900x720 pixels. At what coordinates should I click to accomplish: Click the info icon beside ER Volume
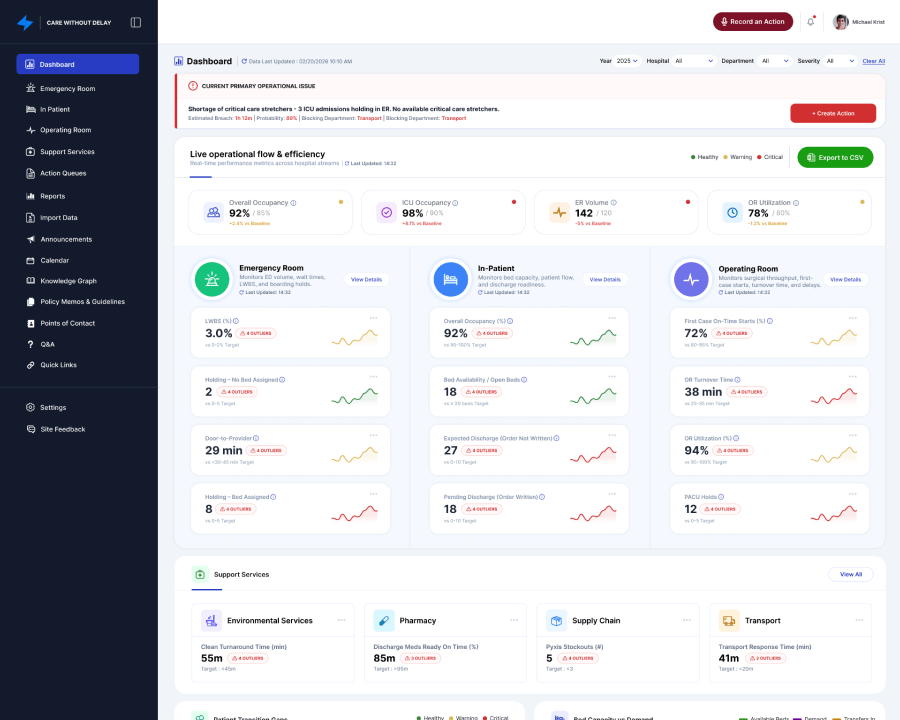614,203
